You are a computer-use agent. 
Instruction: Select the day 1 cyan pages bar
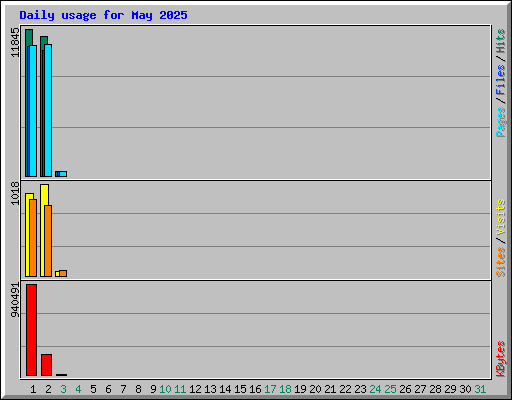tap(33, 111)
